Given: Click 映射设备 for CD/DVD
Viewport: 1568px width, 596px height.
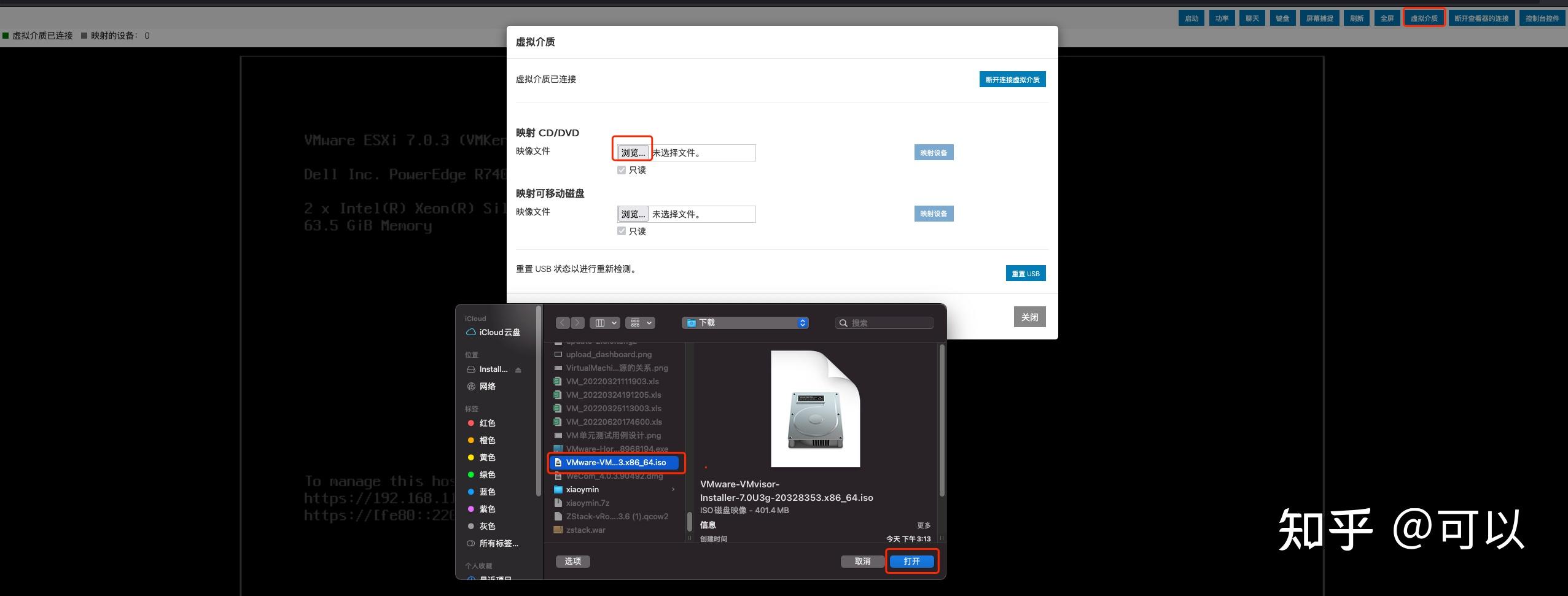Looking at the screenshot, I should click(x=934, y=153).
